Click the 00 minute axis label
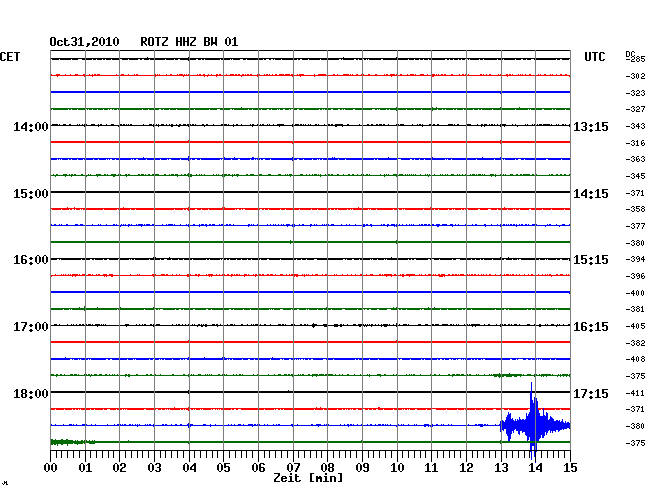Screen dimensions: 650x494 pyautogui.click(x=51, y=468)
